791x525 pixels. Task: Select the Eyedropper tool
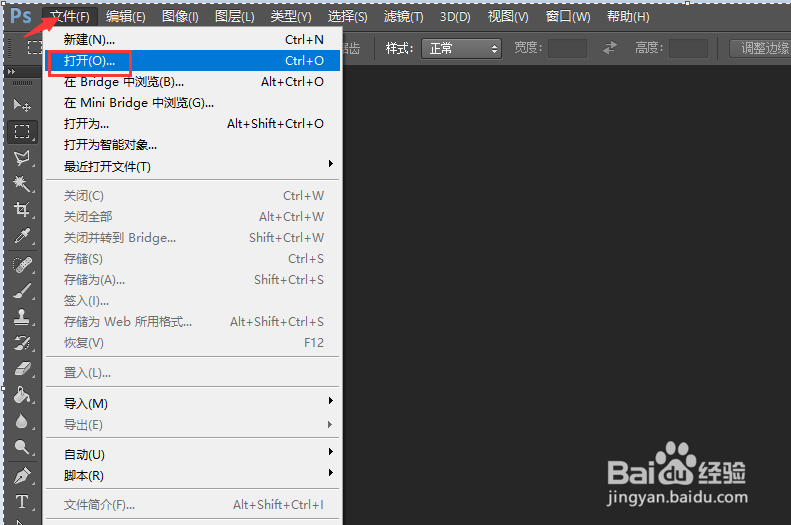tap(22, 236)
